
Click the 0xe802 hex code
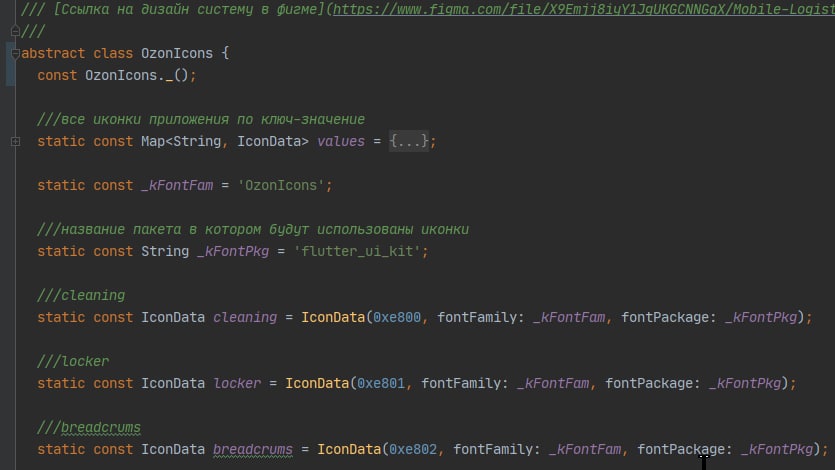[x=413, y=449]
